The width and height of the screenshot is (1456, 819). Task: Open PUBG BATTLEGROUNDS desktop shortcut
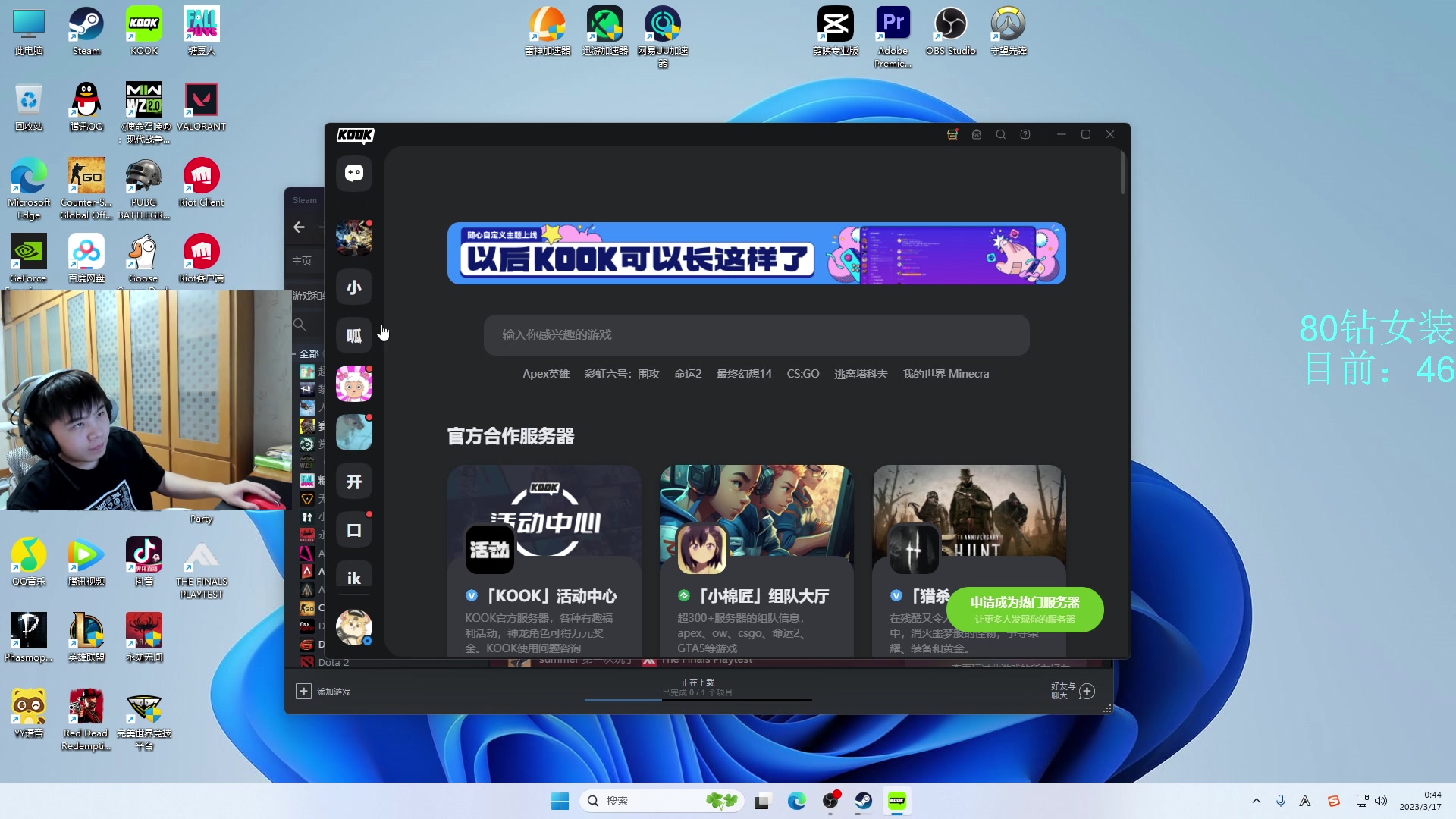144,189
